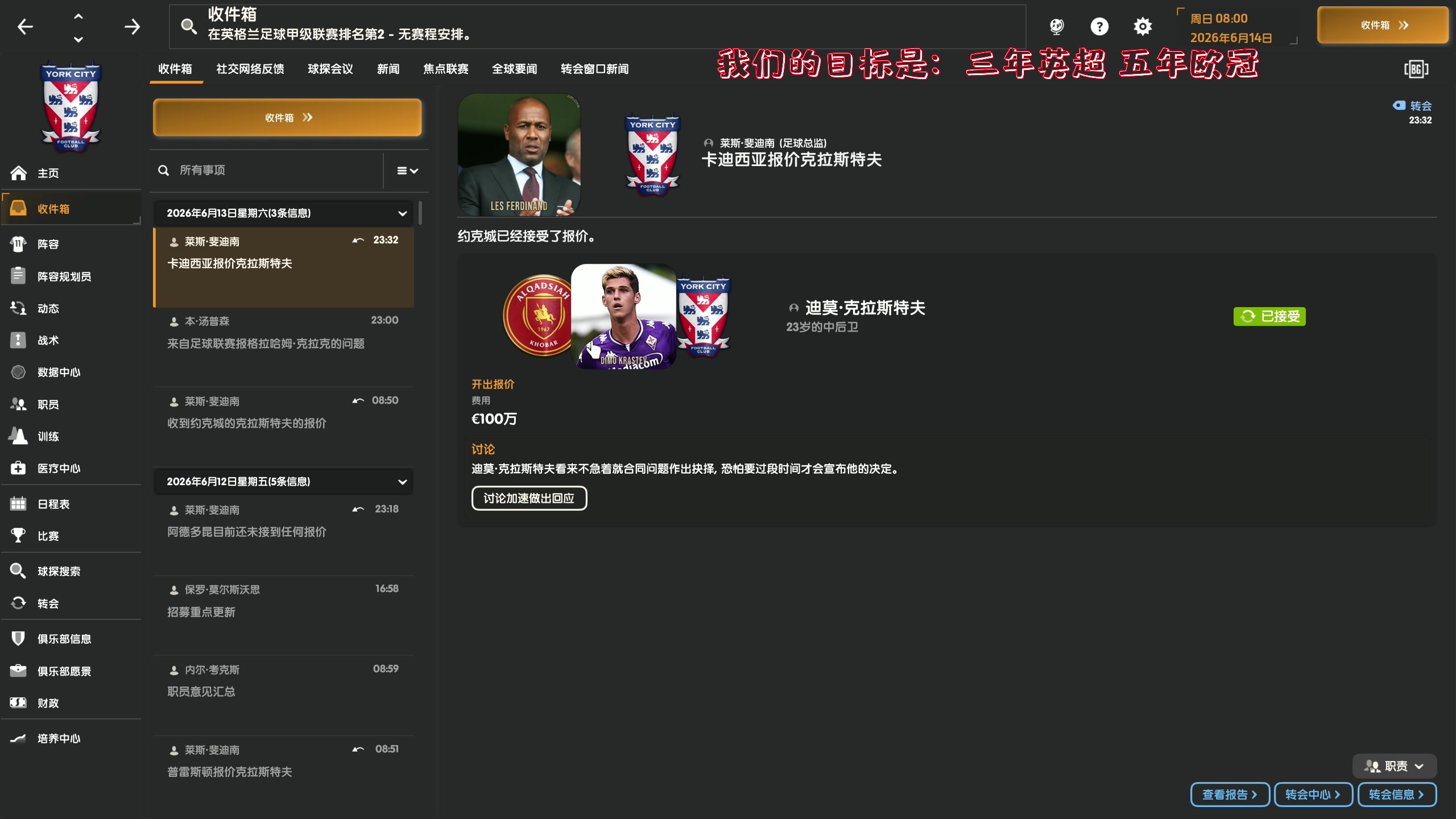Open the 训练 training sidebar icon
1456x819 pixels.
tap(18, 436)
